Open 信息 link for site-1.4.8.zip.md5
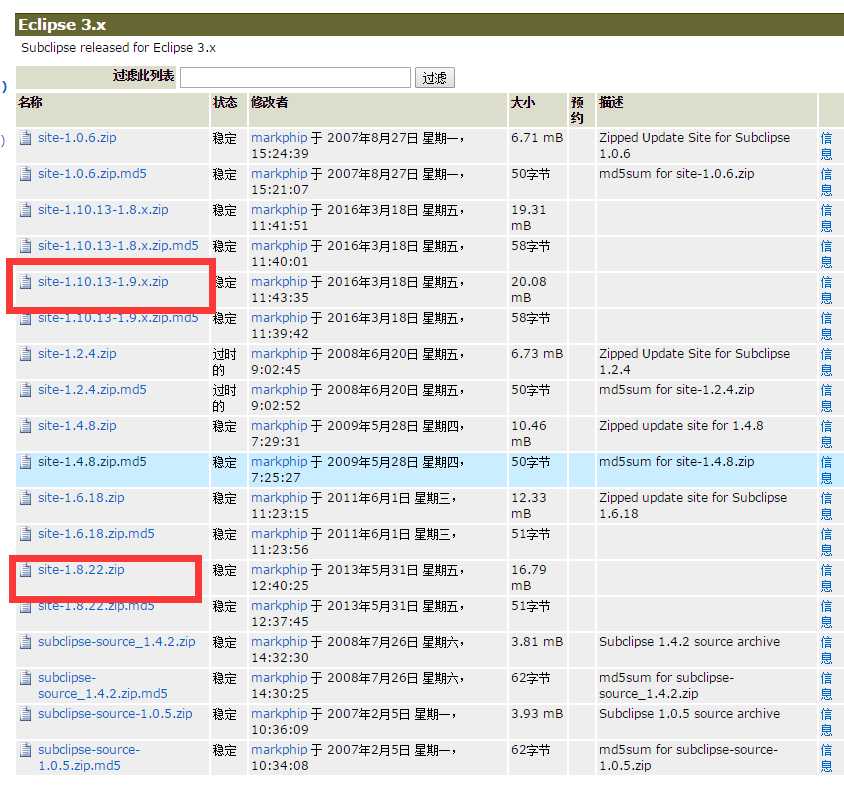The width and height of the screenshot is (844, 796). 826,470
